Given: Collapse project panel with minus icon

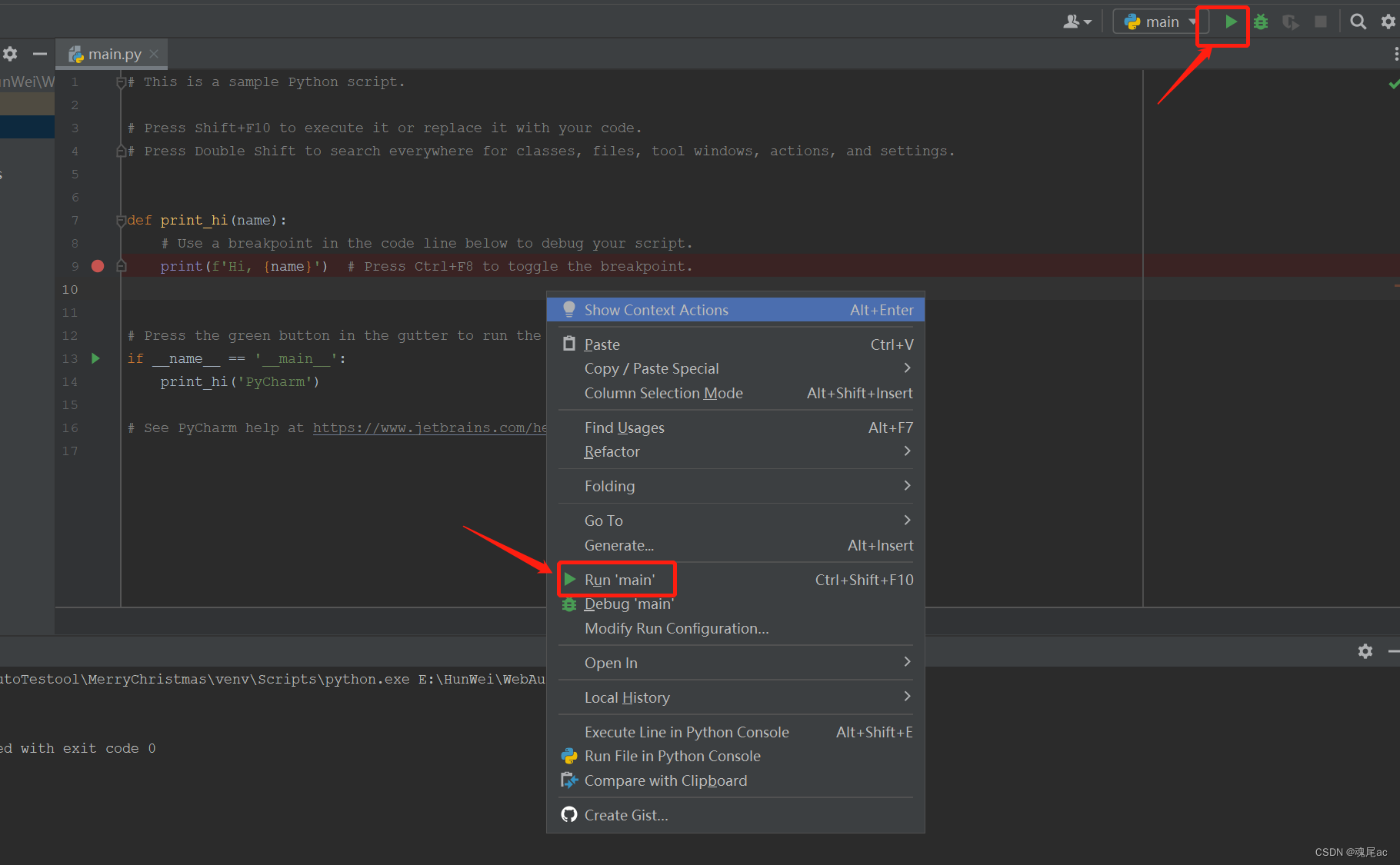Looking at the screenshot, I should (40, 54).
